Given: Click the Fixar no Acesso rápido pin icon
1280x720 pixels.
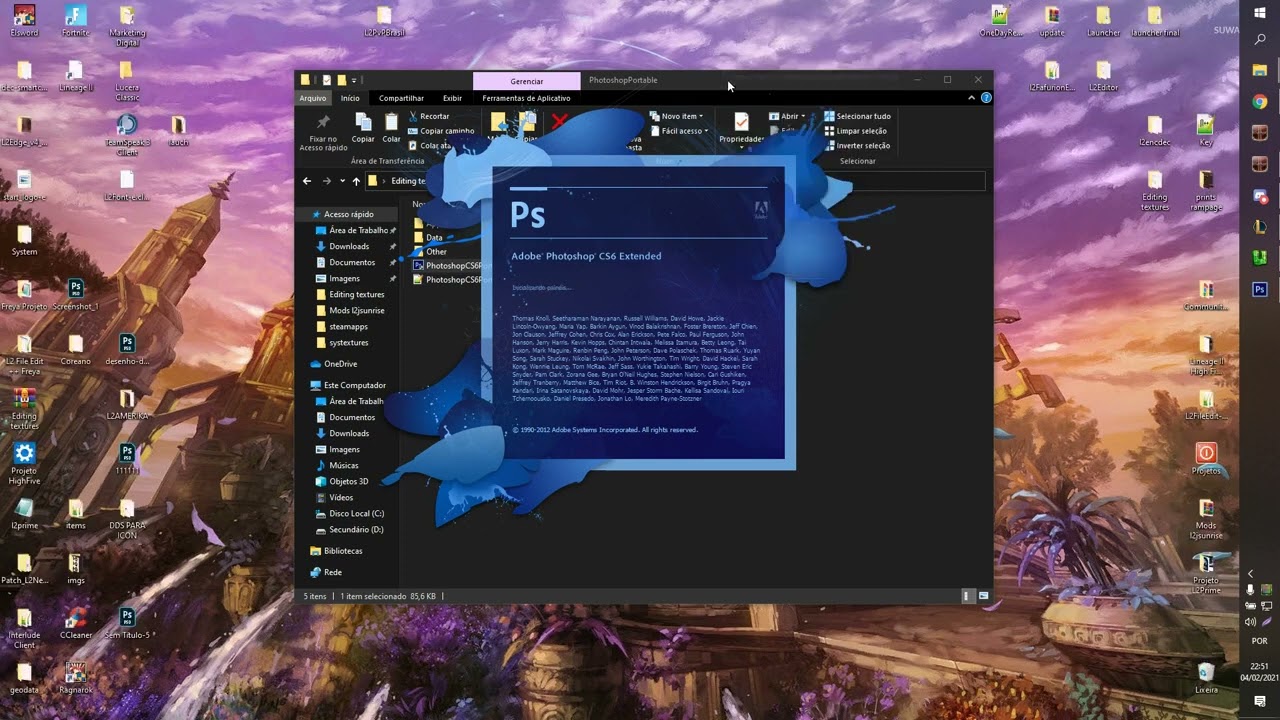Looking at the screenshot, I should pos(323,123).
